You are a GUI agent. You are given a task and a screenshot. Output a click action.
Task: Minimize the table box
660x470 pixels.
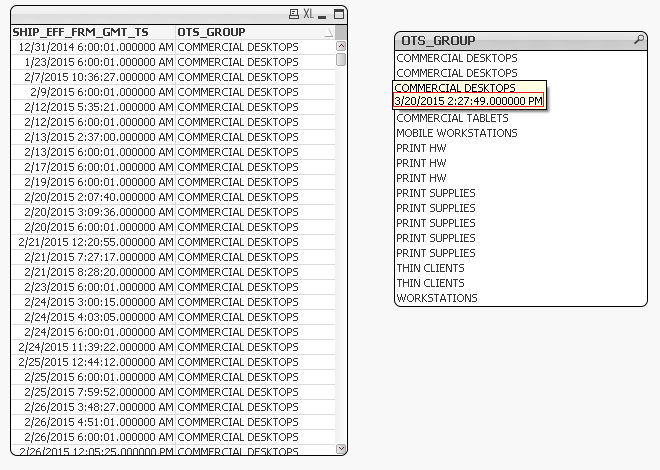[x=322, y=16]
